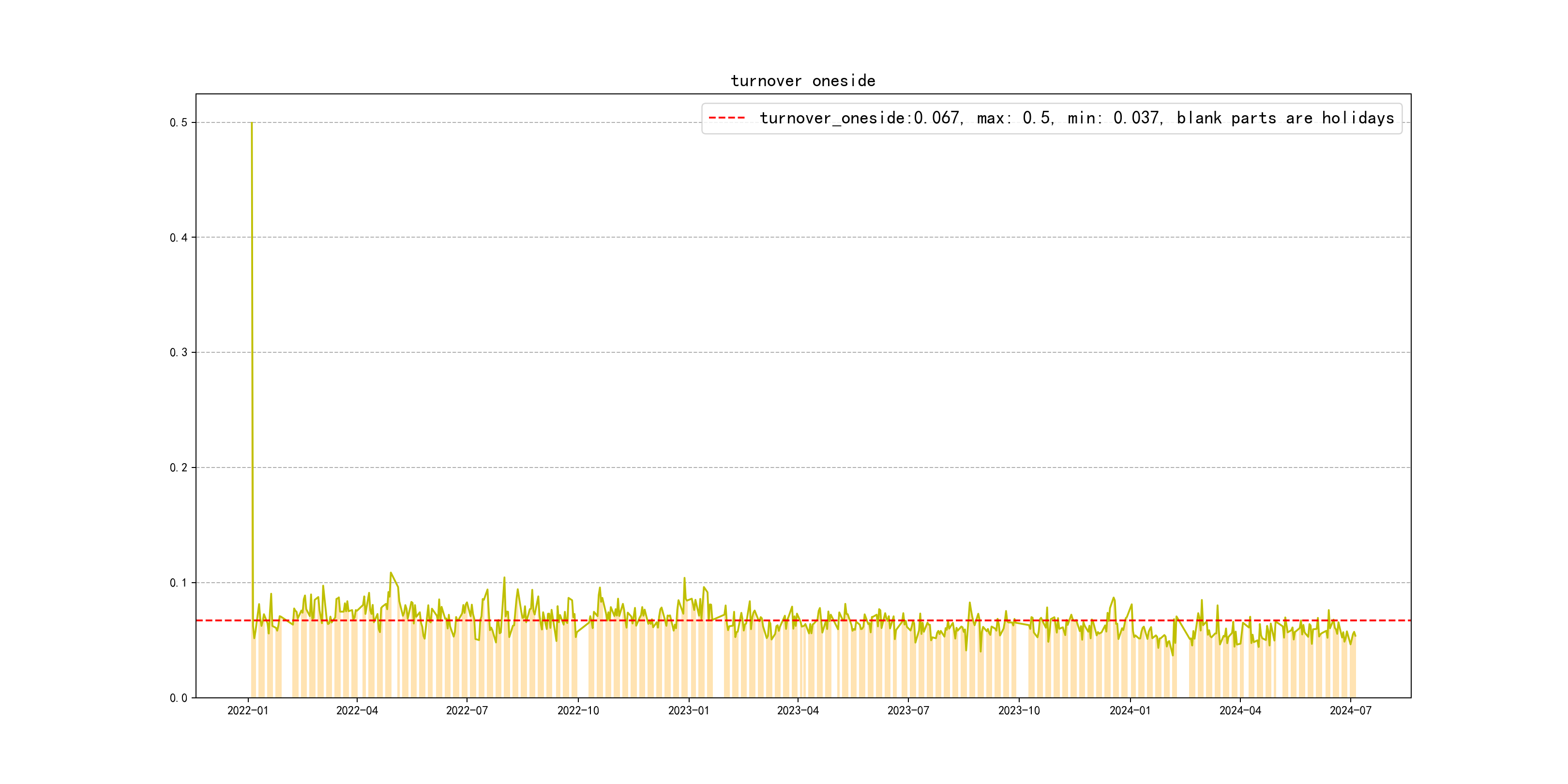Select the 2023-04 x-axis date label
Image resolution: width=1568 pixels, height=784 pixels.
pos(798,711)
